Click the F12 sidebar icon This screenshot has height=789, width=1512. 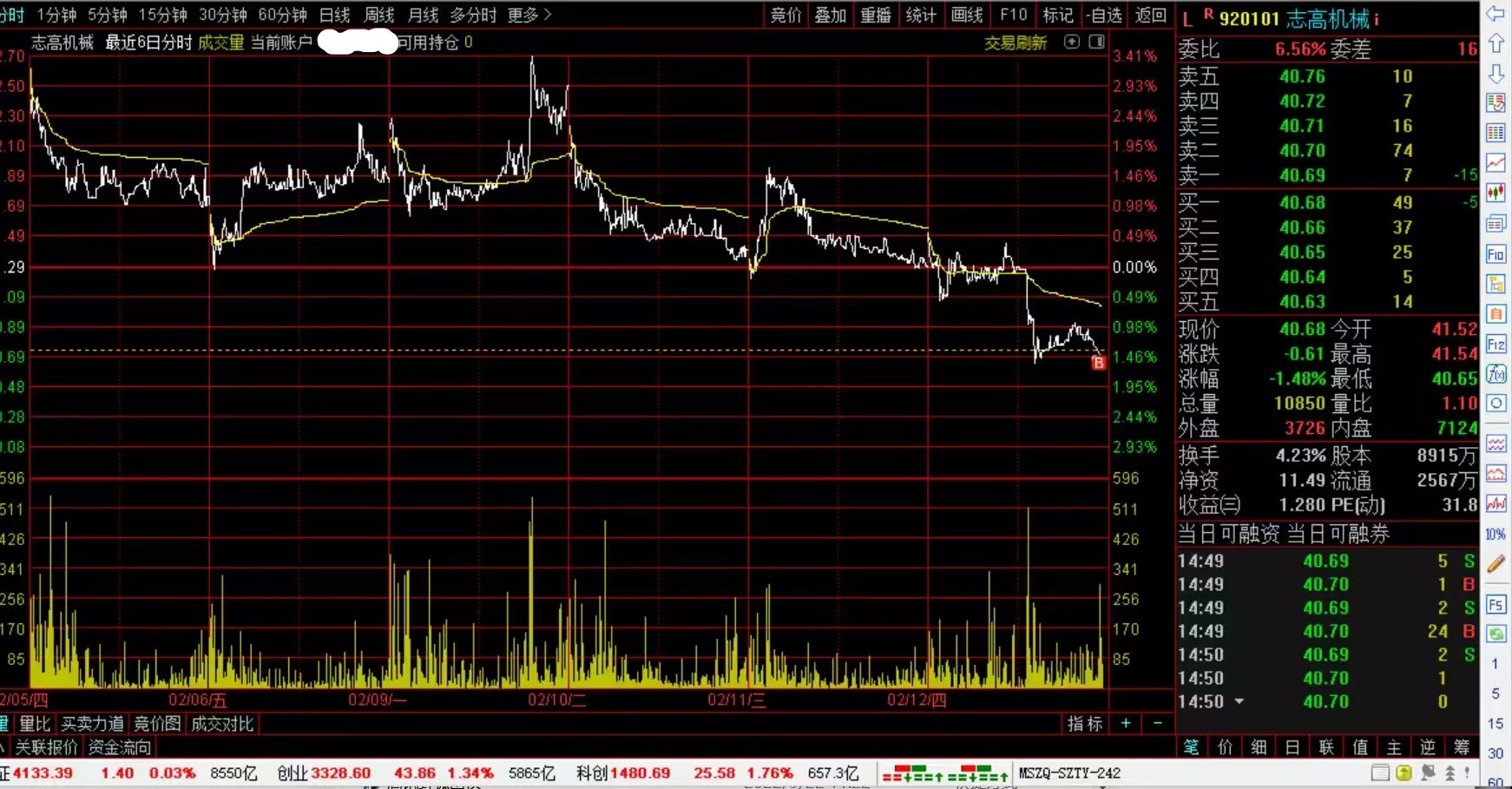1496,345
